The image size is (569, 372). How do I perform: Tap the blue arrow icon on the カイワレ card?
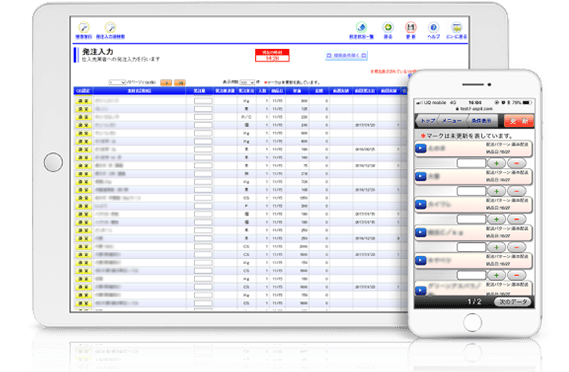point(421,204)
